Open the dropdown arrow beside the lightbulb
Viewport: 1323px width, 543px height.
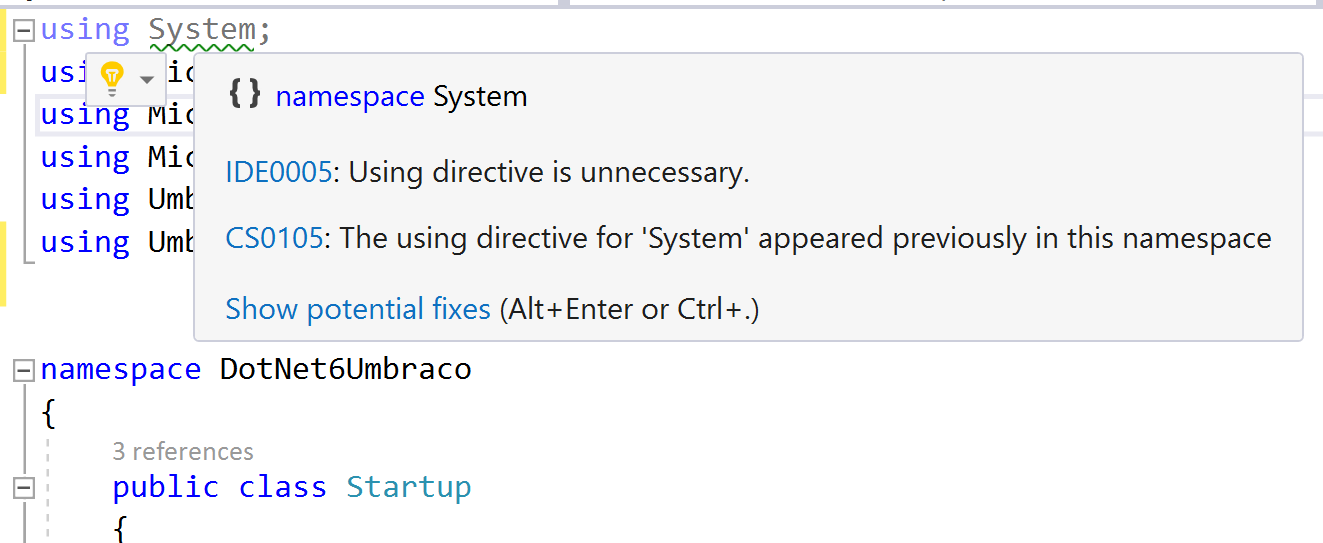(147, 80)
